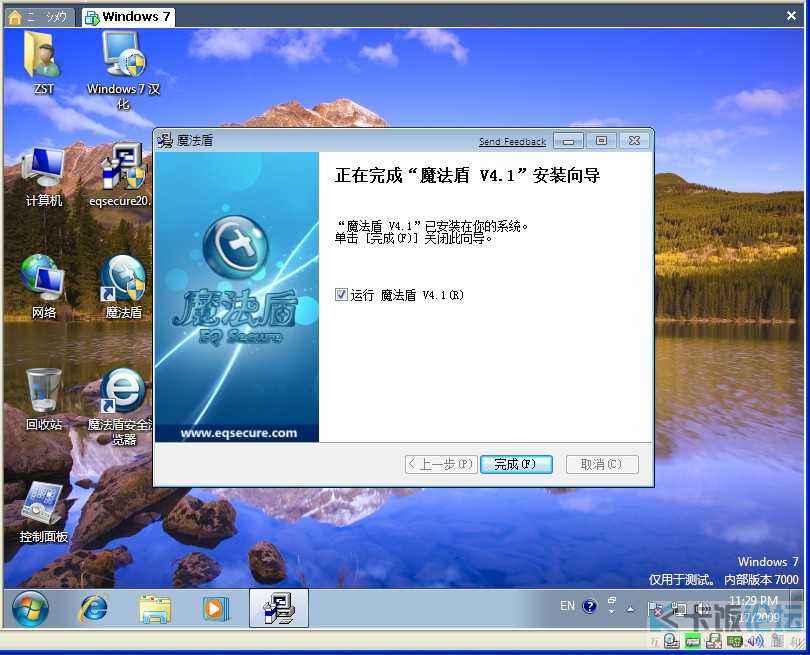Maximize the 魔法盾 installer window

click(601, 141)
